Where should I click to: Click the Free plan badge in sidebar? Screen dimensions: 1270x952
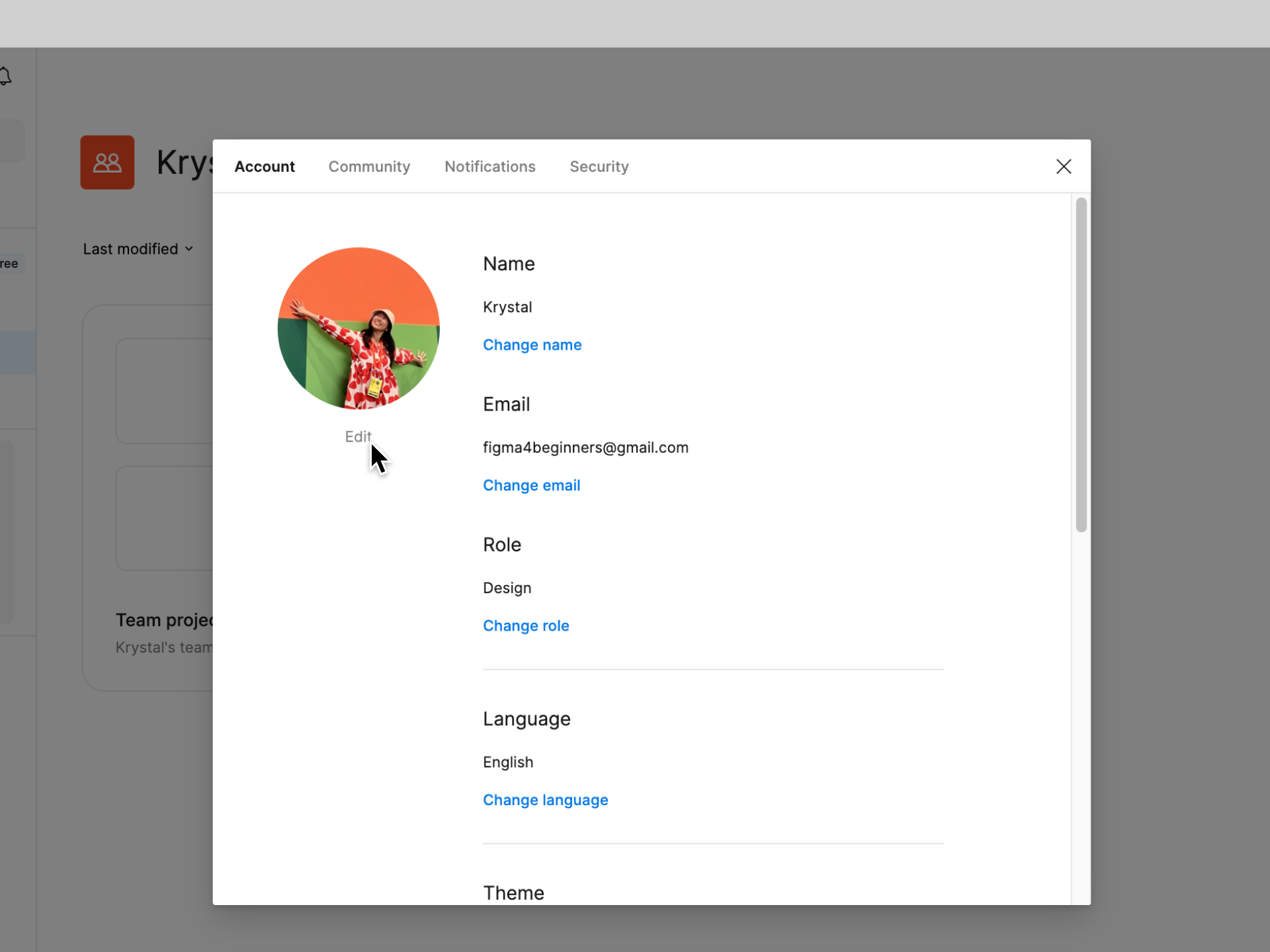[x=10, y=264]
